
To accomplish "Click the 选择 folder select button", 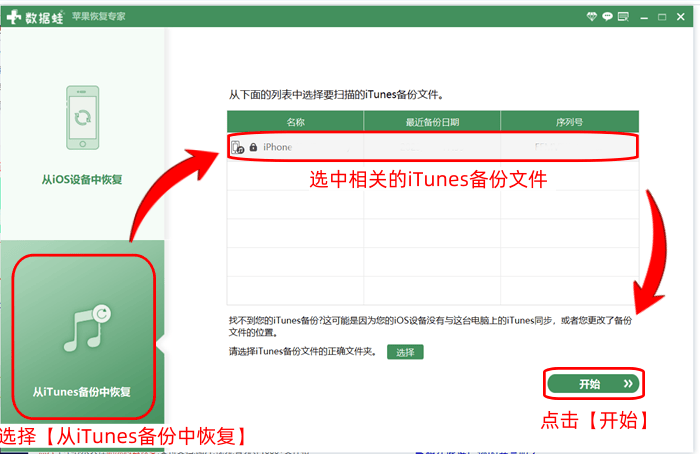I will (405, 352).
